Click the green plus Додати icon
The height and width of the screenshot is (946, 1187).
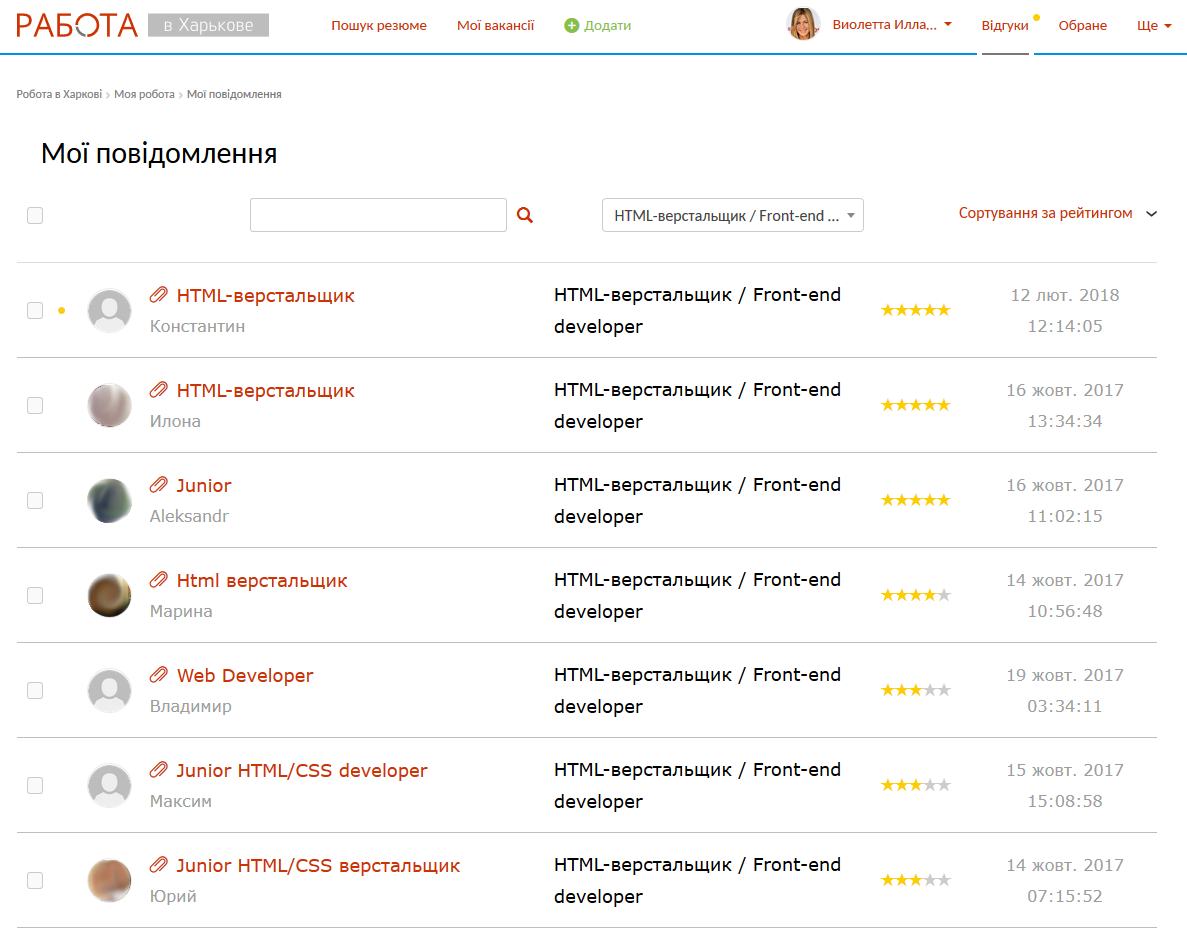(572, 26)
